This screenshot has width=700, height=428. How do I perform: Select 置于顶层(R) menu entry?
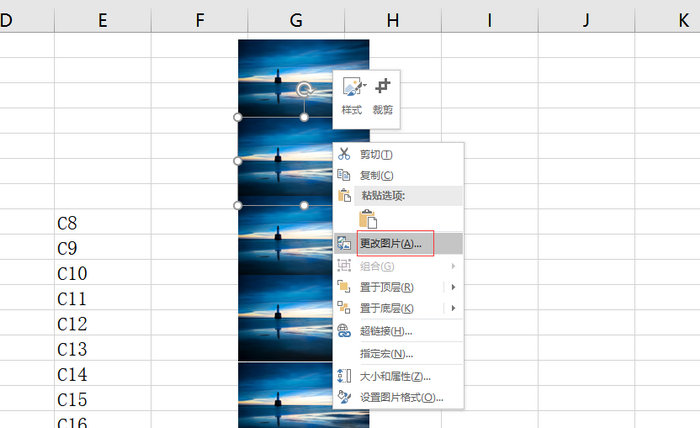pyautogui.click(x=399, y=287)
